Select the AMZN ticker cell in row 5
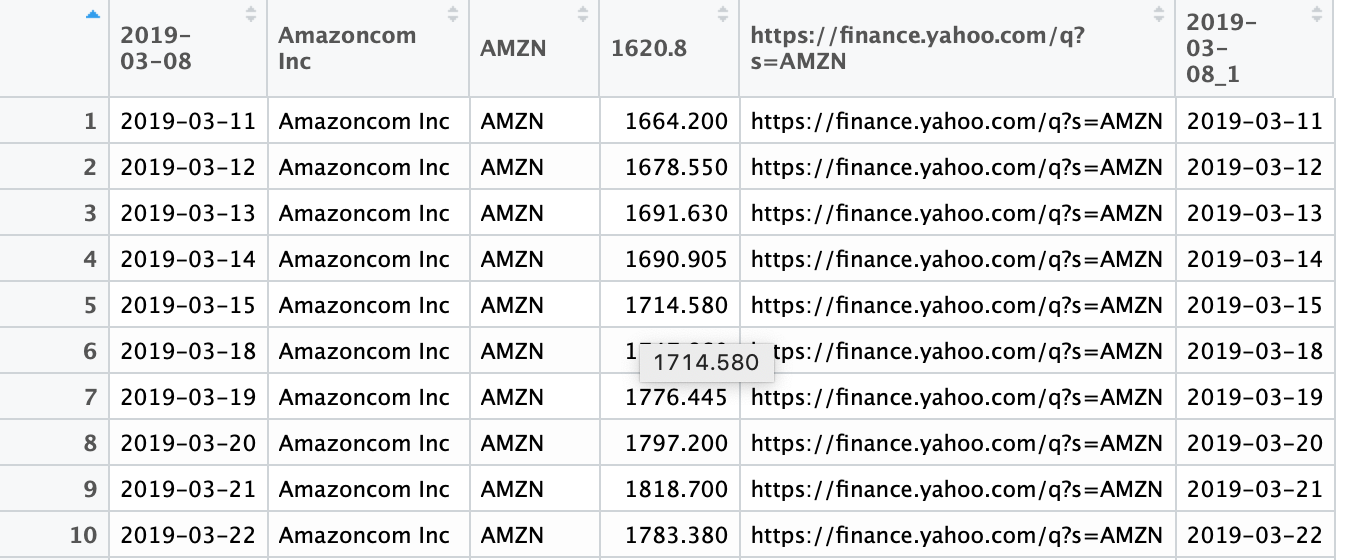1360x560 pixels. tap(512, 305)
